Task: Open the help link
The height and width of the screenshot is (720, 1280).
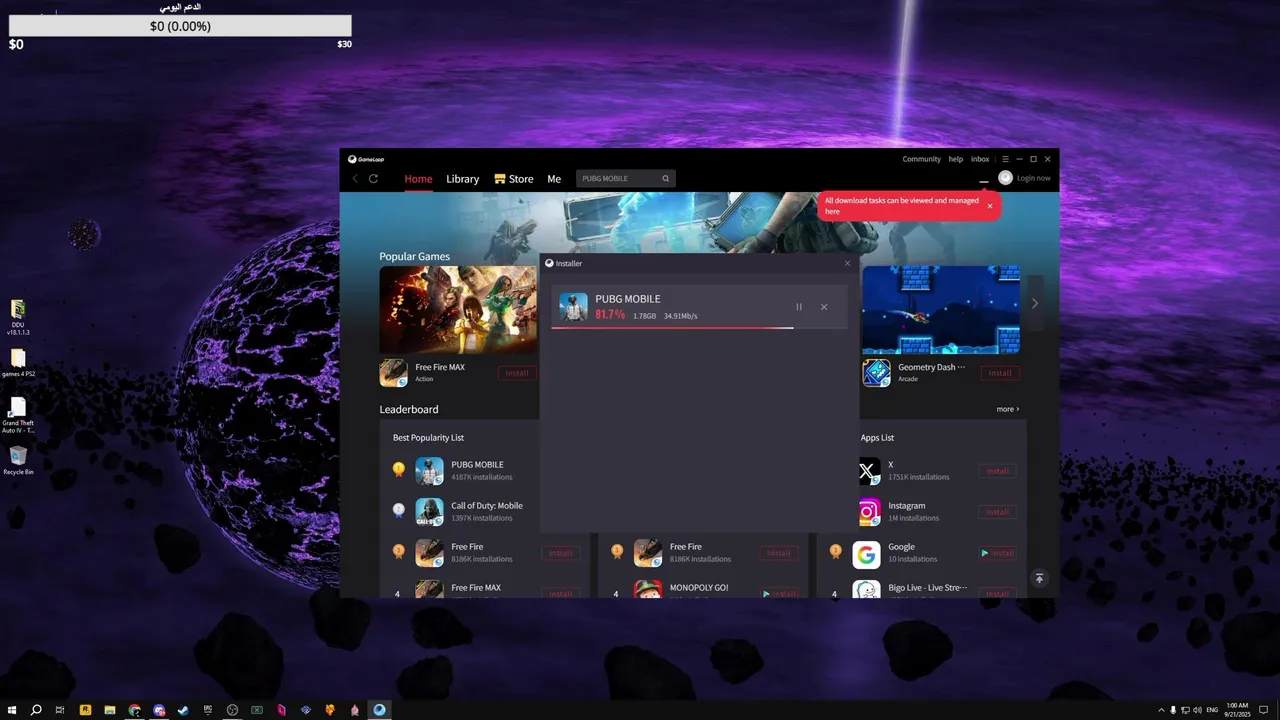Action: 956,159
